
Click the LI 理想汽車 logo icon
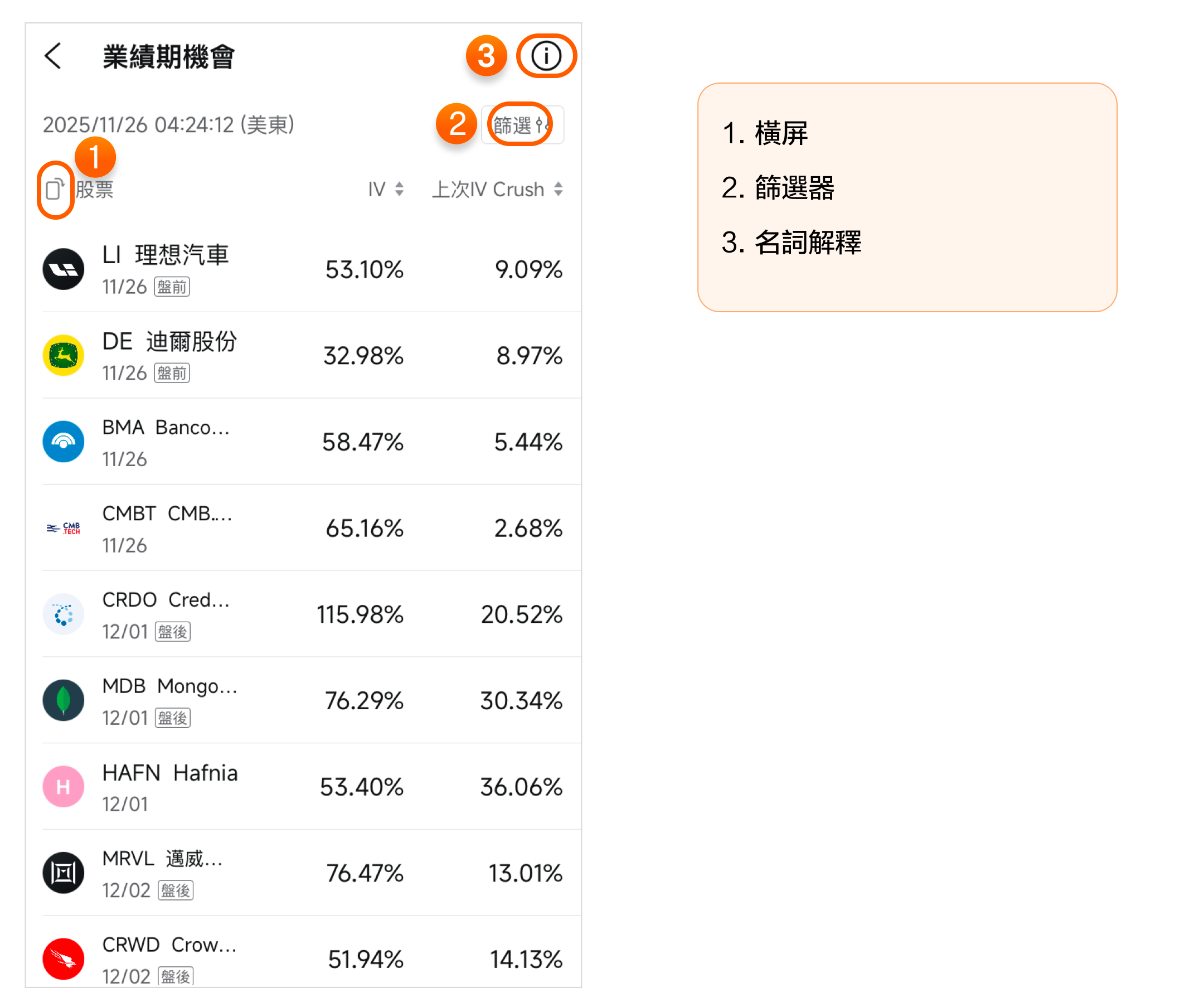click(64, 269)
